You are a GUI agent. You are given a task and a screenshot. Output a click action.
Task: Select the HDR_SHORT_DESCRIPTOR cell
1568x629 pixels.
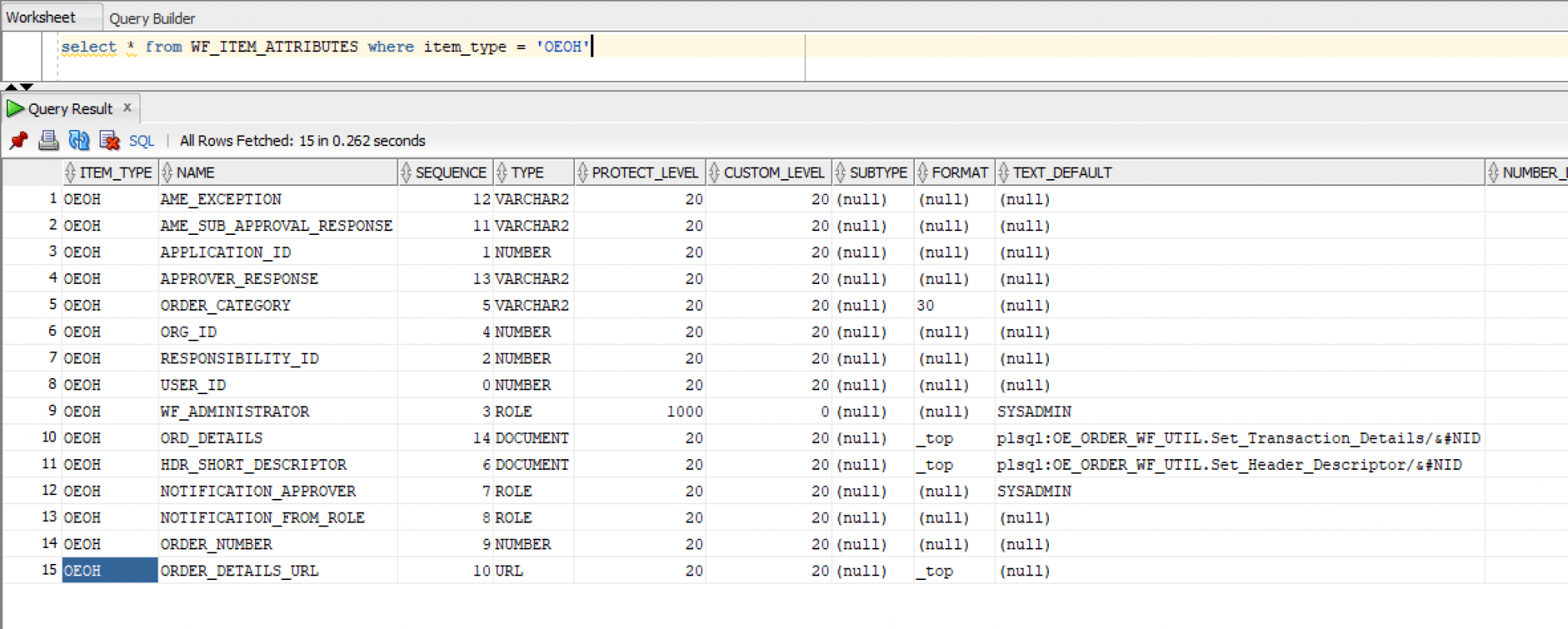278,464
